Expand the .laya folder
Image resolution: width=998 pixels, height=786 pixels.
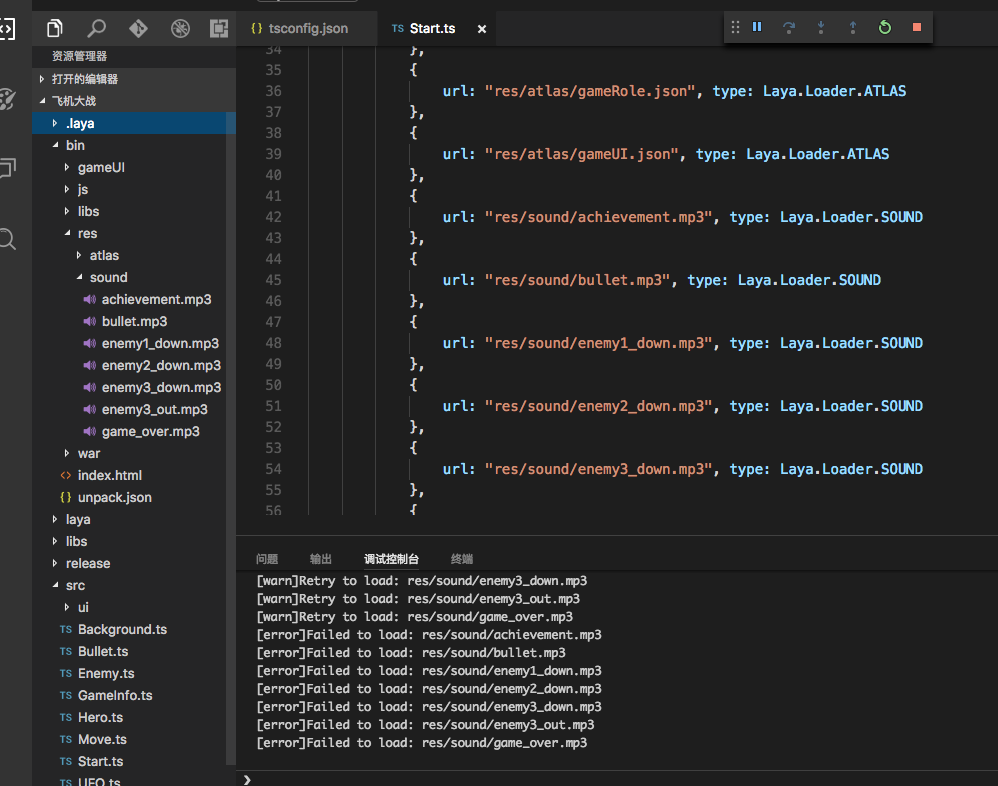pyautogui.click(x=79, y=123)
